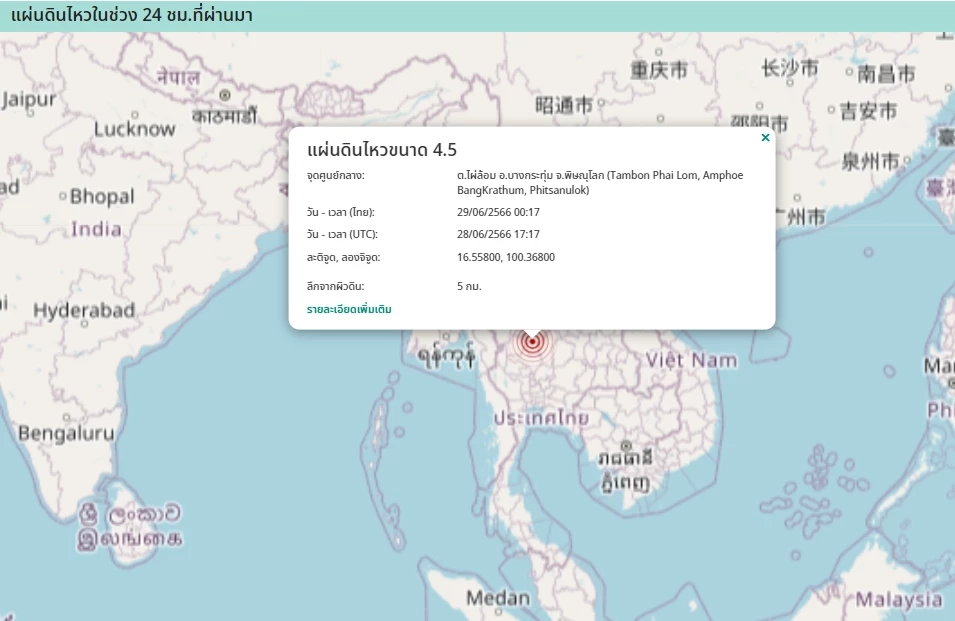
Task: Click the Kathmandu capital marker in Nepal
Action: tap(225, 95)
